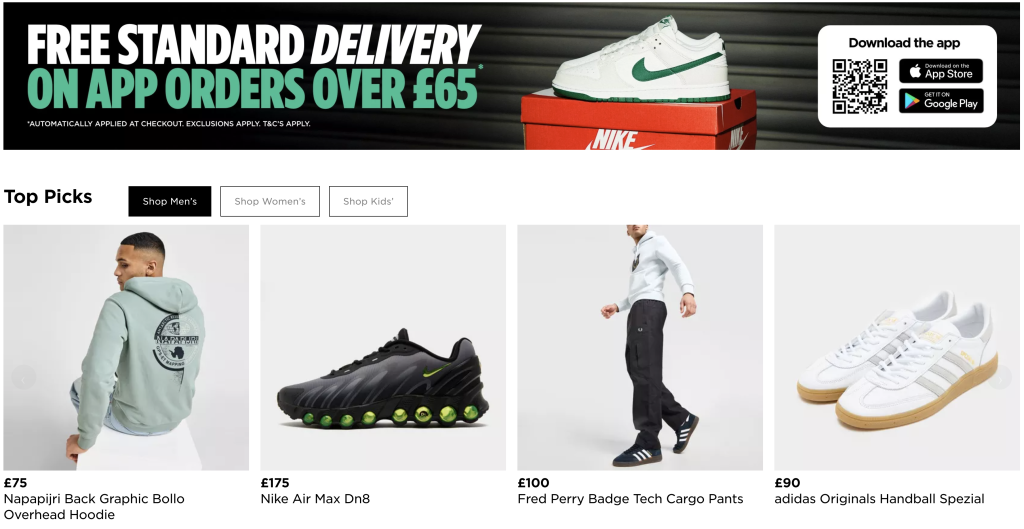
Task: Click the Napapijri Back Graphic Bollo Overhead Hoodie title
Action: (94, 507)
